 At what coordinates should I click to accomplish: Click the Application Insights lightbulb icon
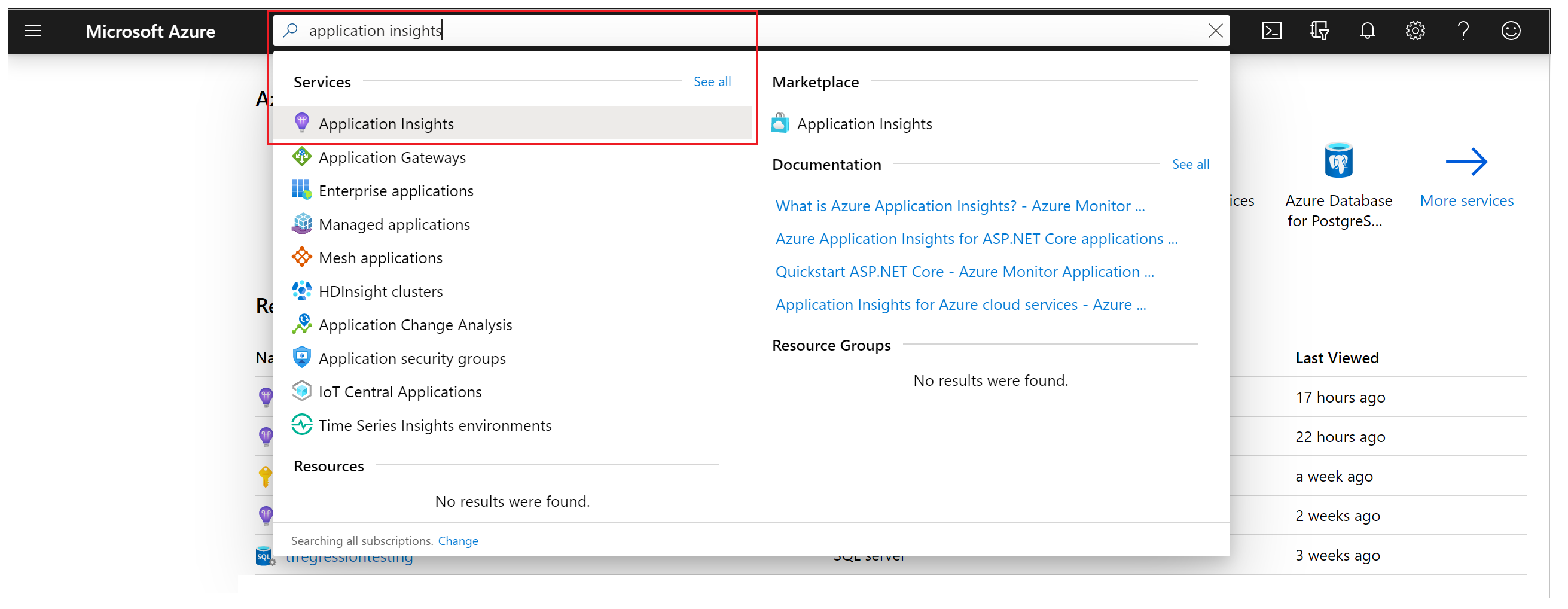[x=301, y=123]
